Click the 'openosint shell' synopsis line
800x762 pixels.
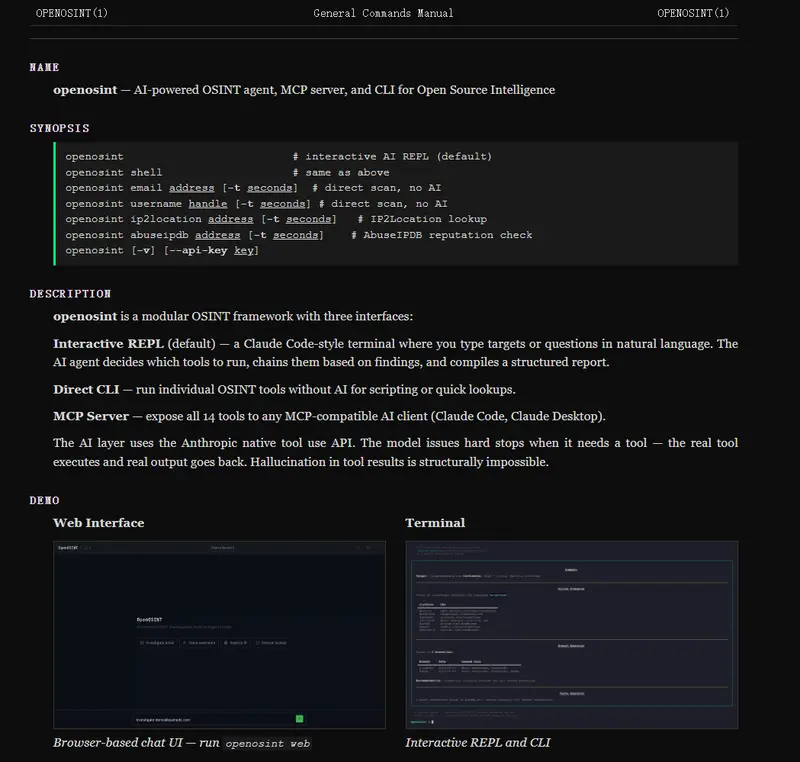[113, 172]
